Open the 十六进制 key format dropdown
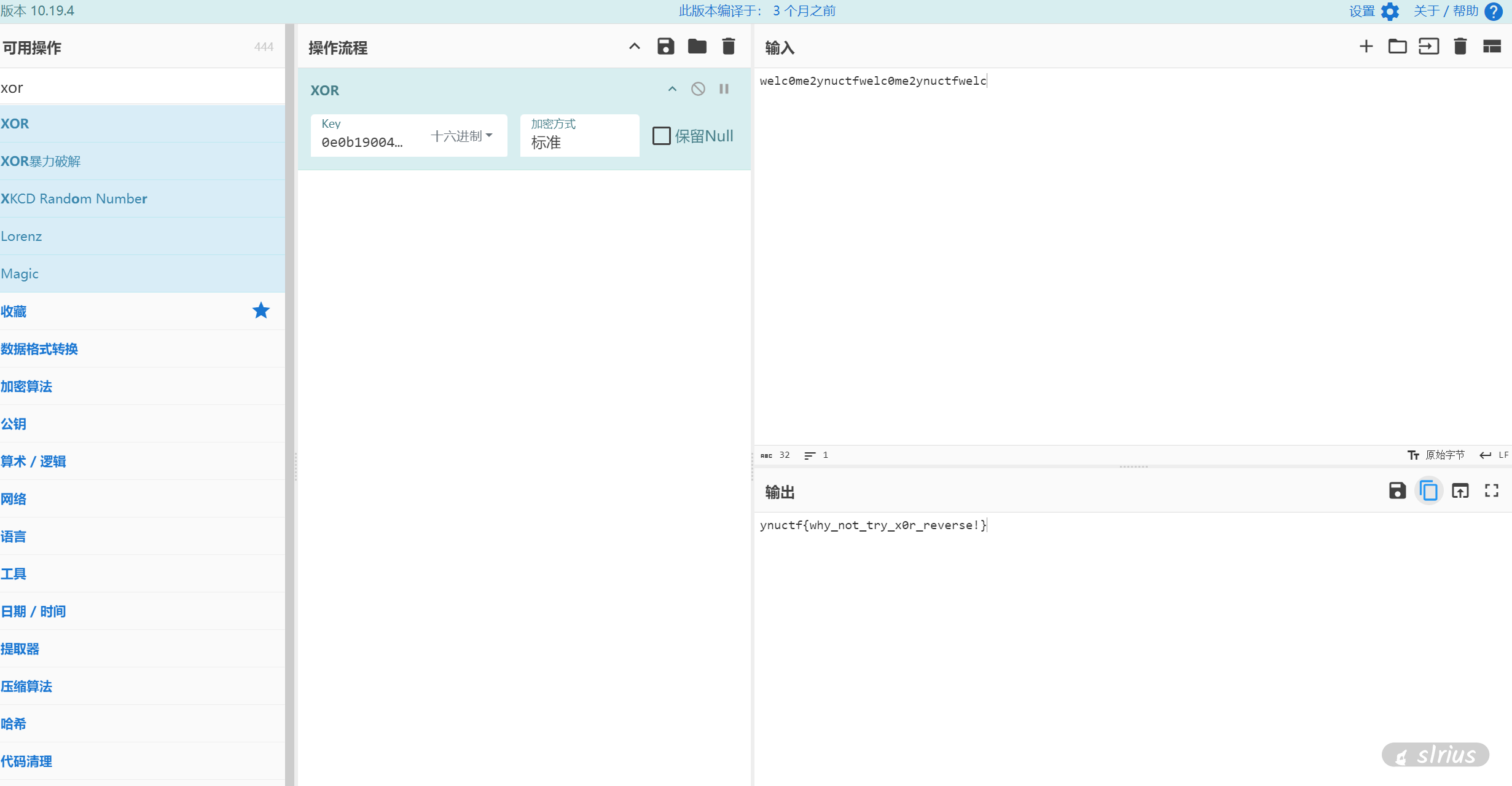This screenshot has height=786, width=1512. tap(462, 136)
